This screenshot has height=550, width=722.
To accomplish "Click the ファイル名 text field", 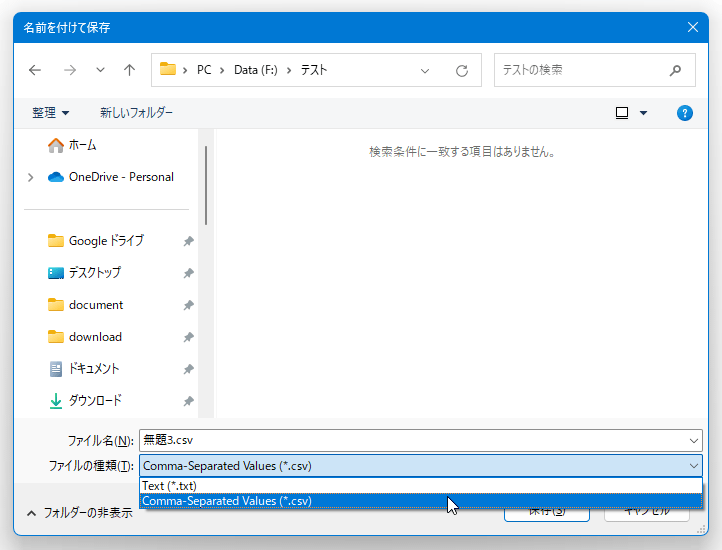I will [410, 440].
